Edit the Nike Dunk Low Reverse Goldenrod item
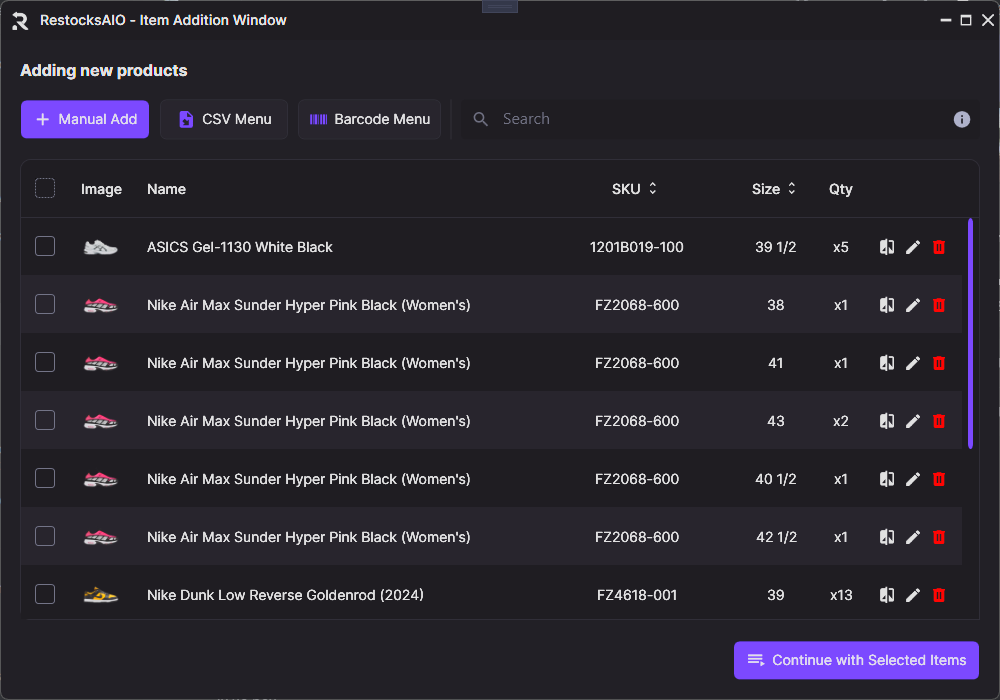Viewport: 1000px width, 700px height. 912,595
